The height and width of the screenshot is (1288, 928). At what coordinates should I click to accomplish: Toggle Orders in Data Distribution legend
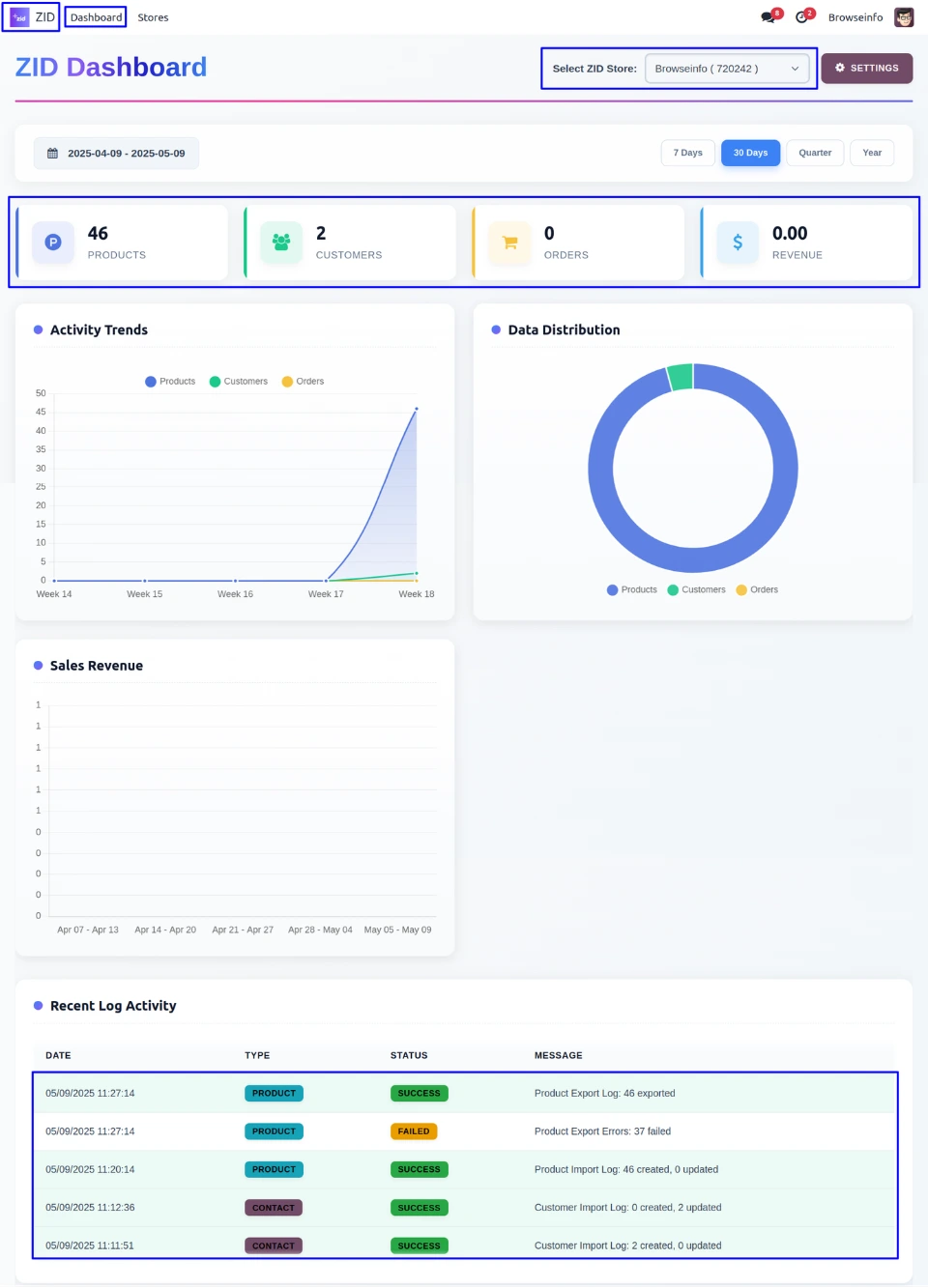757,589
